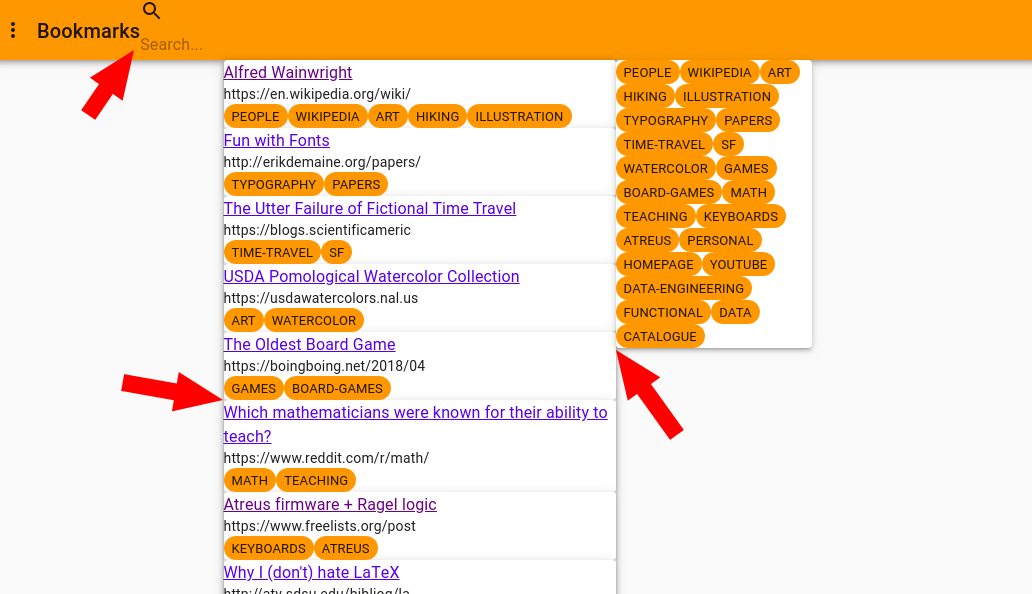Select GAMES tag under Oldest Board Game
The height and width of the screenshot is (594, 1032).
tap(253, 389)
